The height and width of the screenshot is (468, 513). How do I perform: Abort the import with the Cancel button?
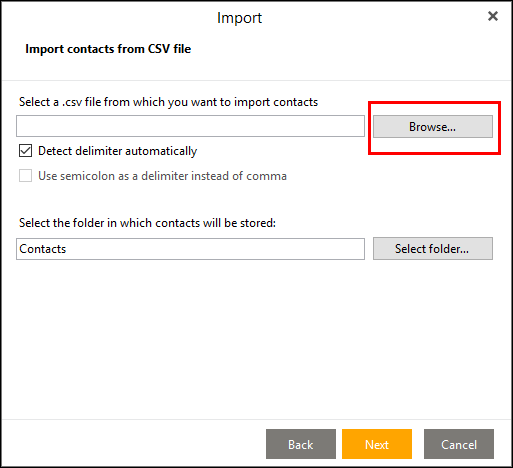point(459,444)
